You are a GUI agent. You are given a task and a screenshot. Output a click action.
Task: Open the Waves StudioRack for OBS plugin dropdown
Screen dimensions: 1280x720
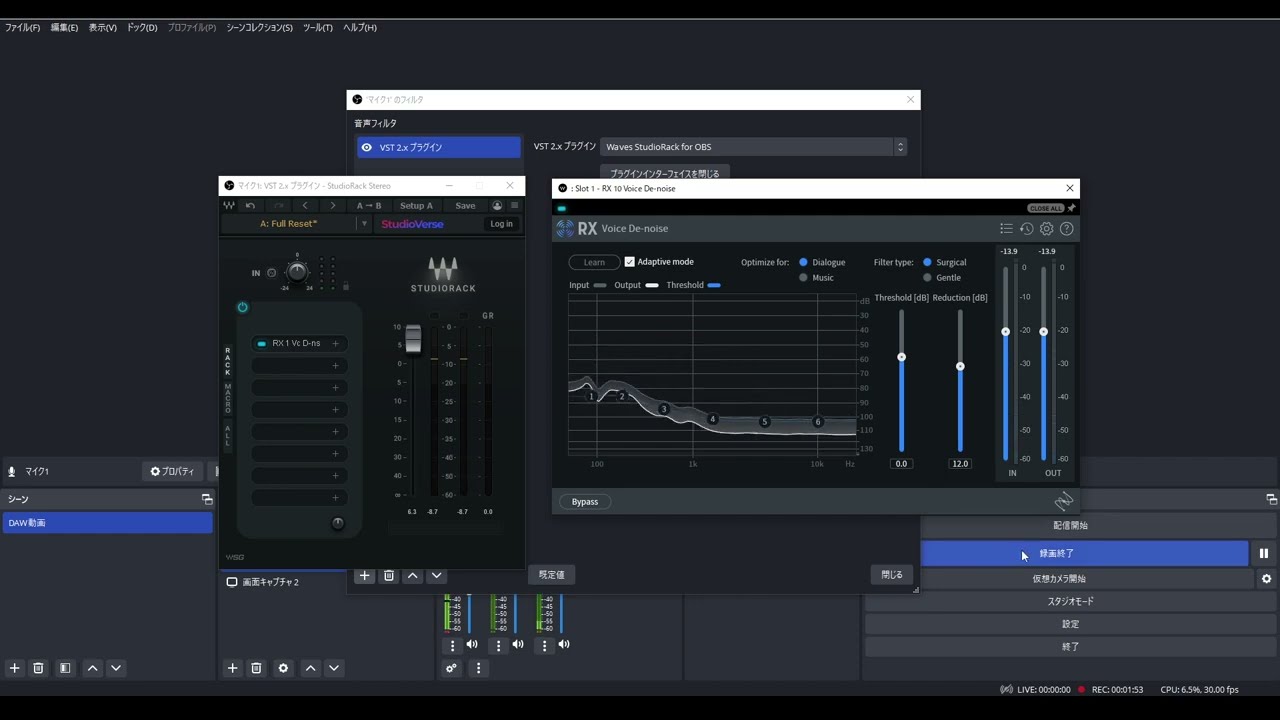[x=753, y=147]
